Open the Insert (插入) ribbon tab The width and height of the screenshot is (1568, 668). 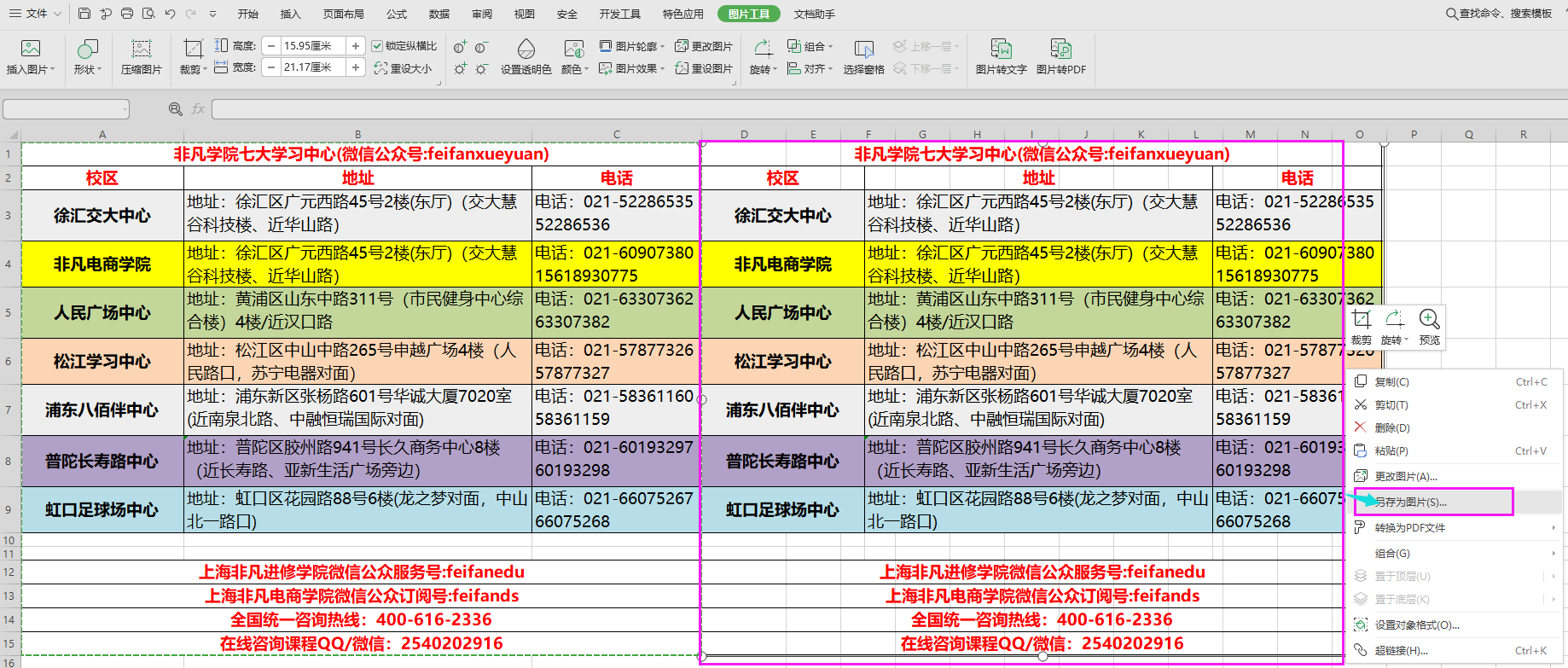point(291,14)
